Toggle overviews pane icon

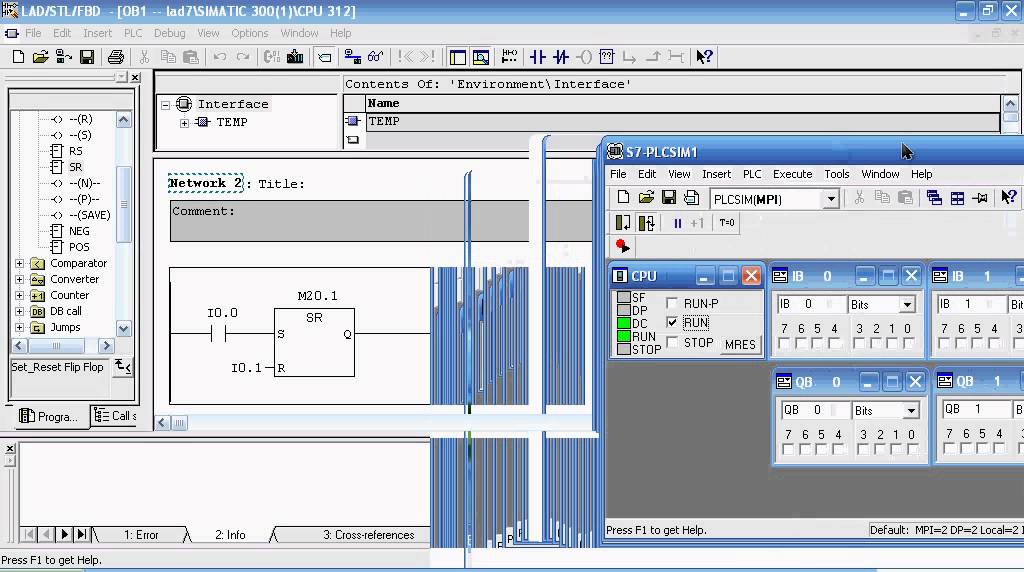(458, 57)
